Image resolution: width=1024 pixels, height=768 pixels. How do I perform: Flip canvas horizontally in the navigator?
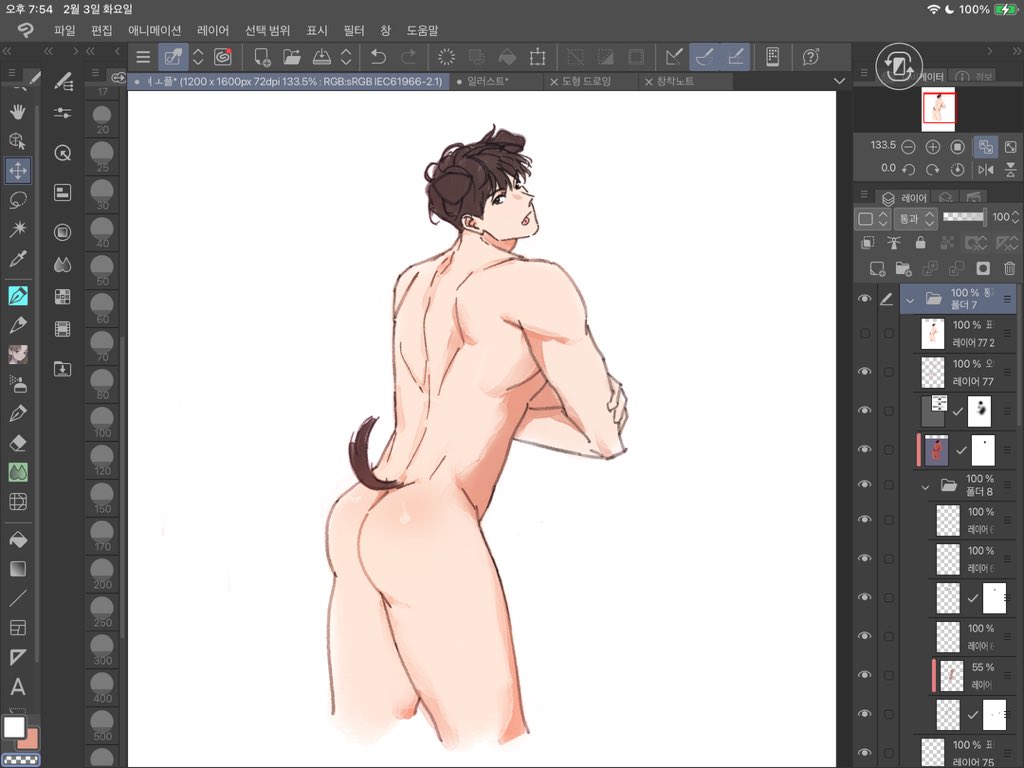(985, 170)
